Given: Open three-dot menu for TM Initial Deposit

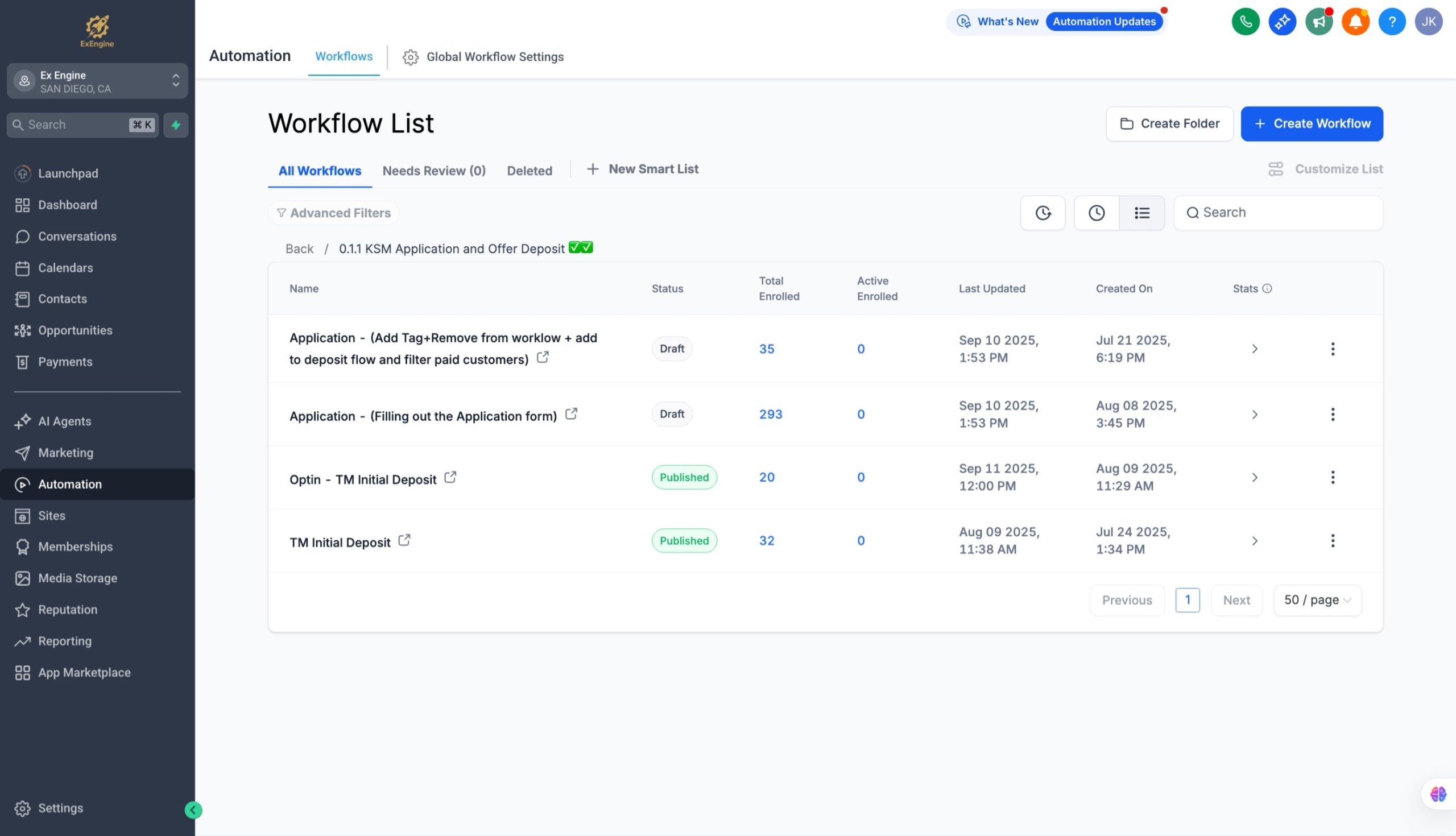Looking at the screenshot, I should point(1333,541).
